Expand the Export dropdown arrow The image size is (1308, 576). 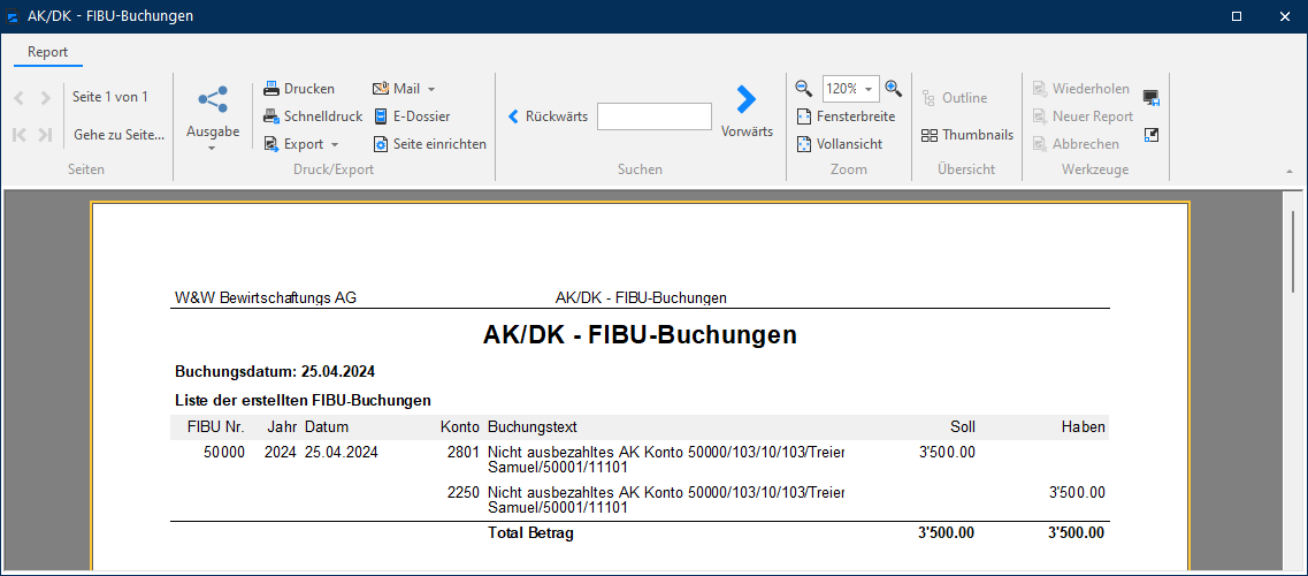pyautogui.click(x=335, y=145)
